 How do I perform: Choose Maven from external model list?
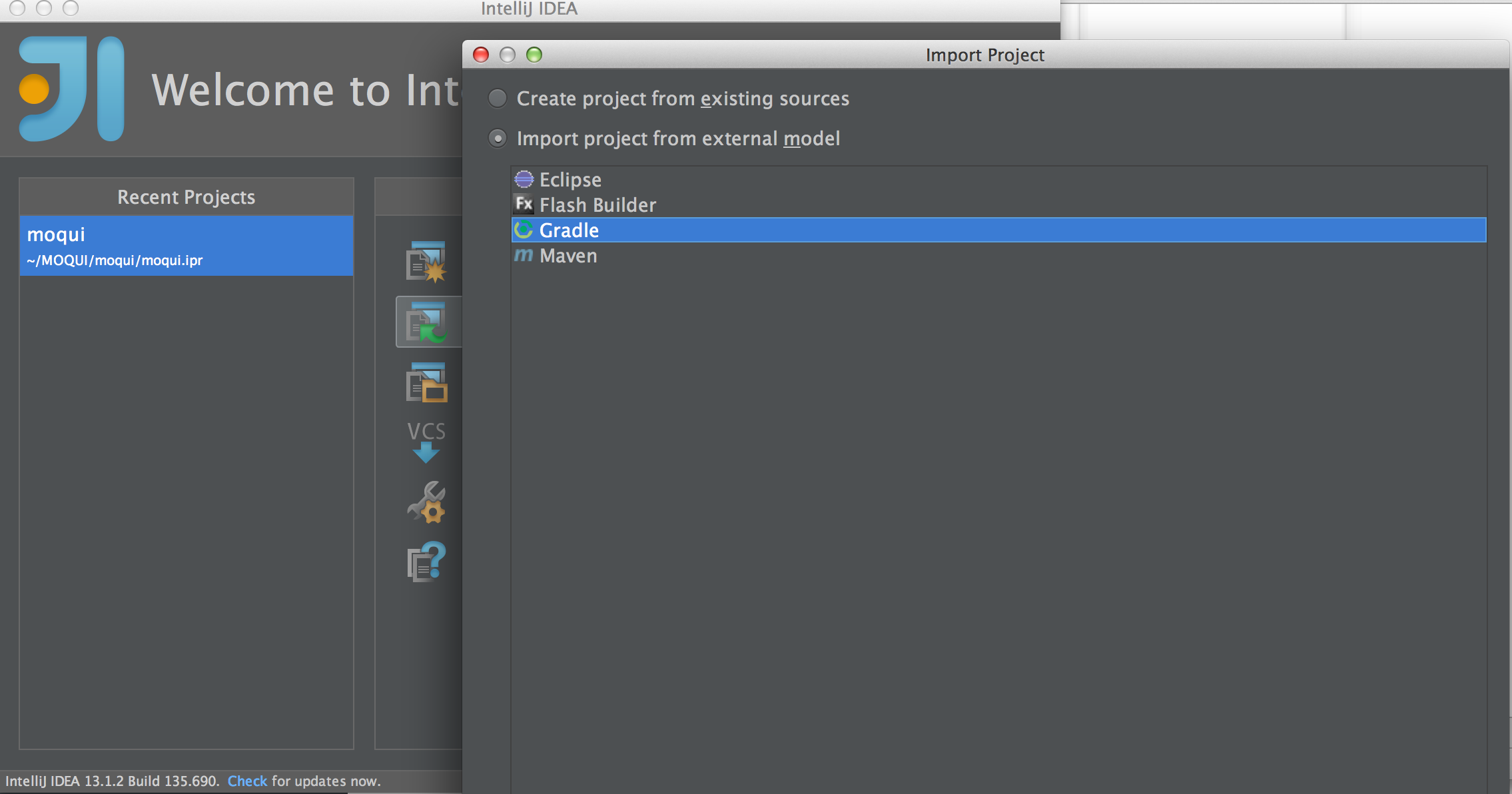[998, 255]
